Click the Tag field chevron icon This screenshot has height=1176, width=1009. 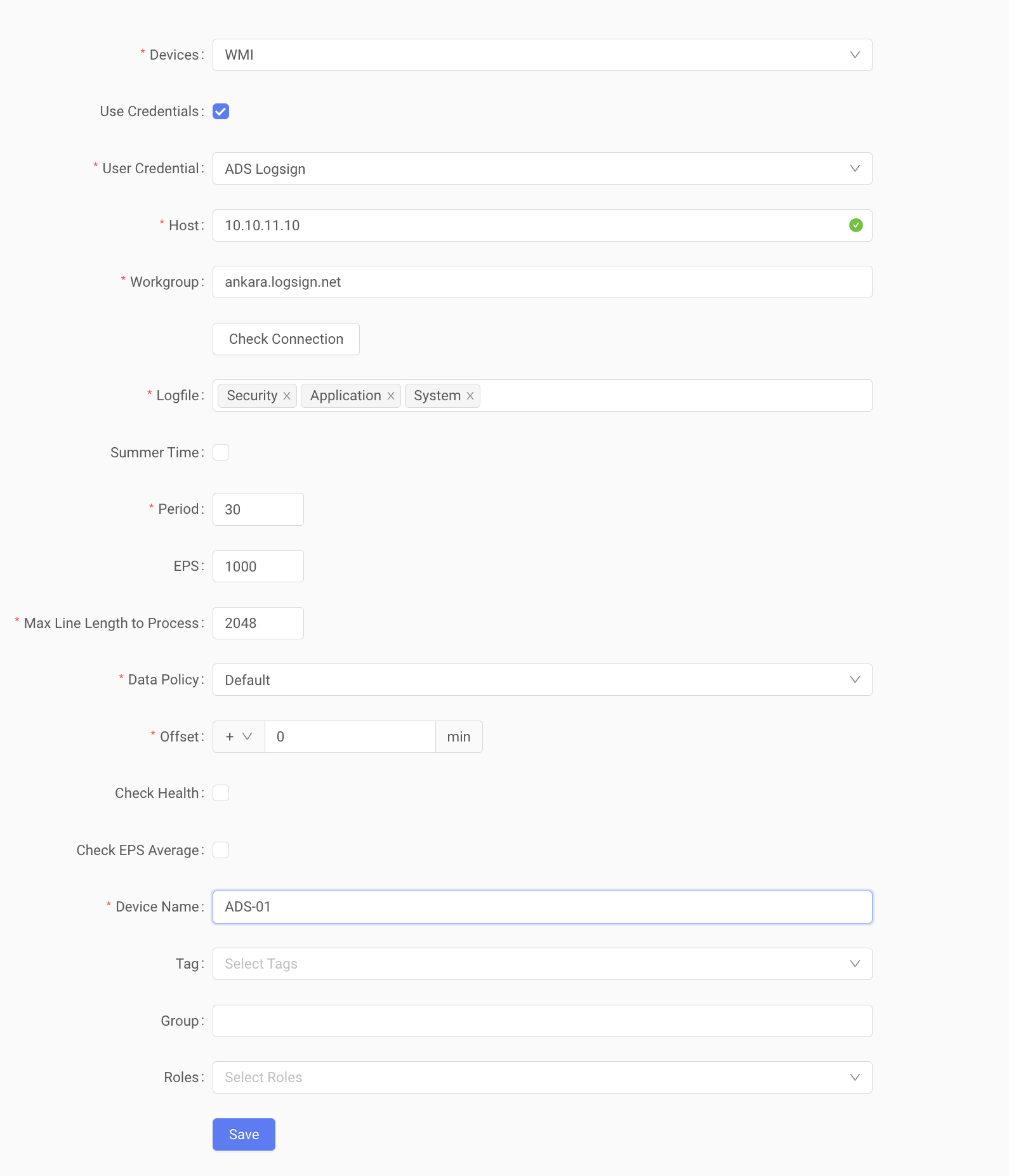coord(855,964)
